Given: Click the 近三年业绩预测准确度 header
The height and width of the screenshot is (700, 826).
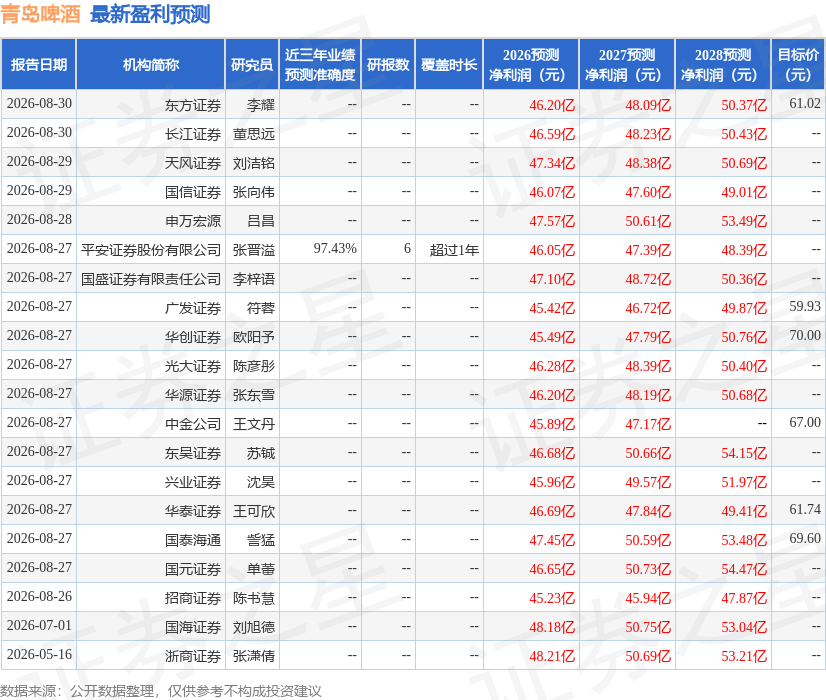Looking at the screenshot, I should click(x=320, y=64).
